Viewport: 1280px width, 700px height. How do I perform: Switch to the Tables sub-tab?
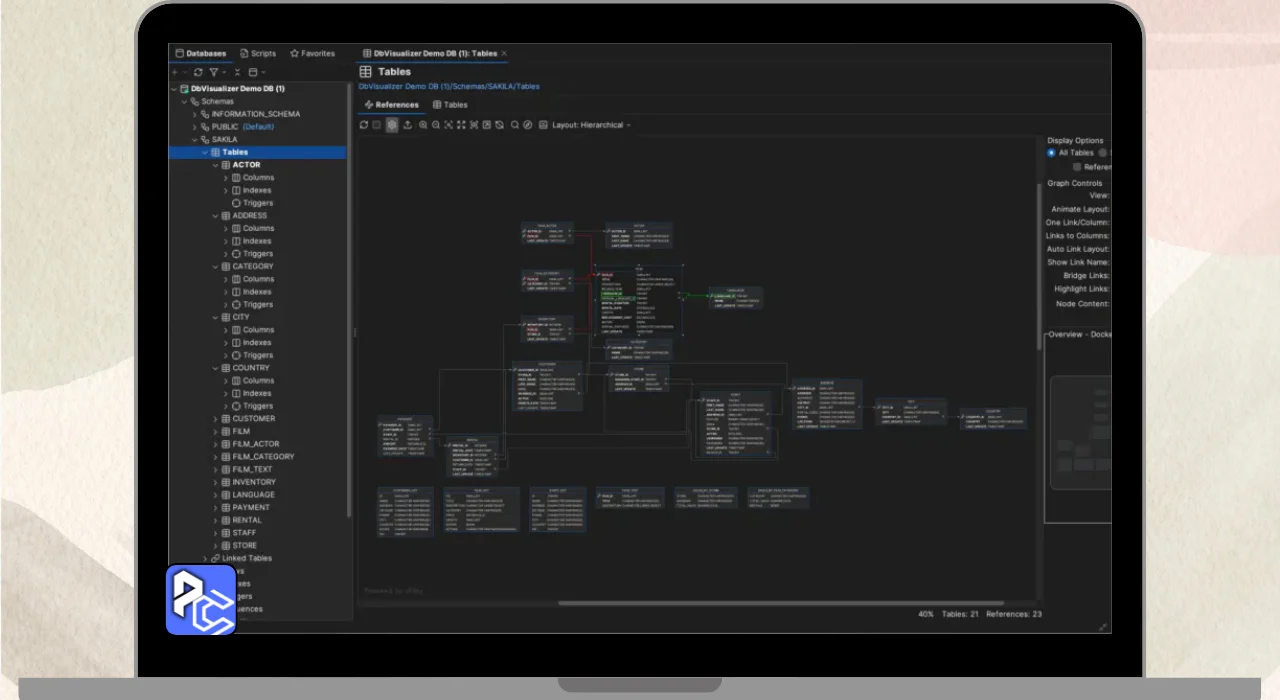coord(450,104)
